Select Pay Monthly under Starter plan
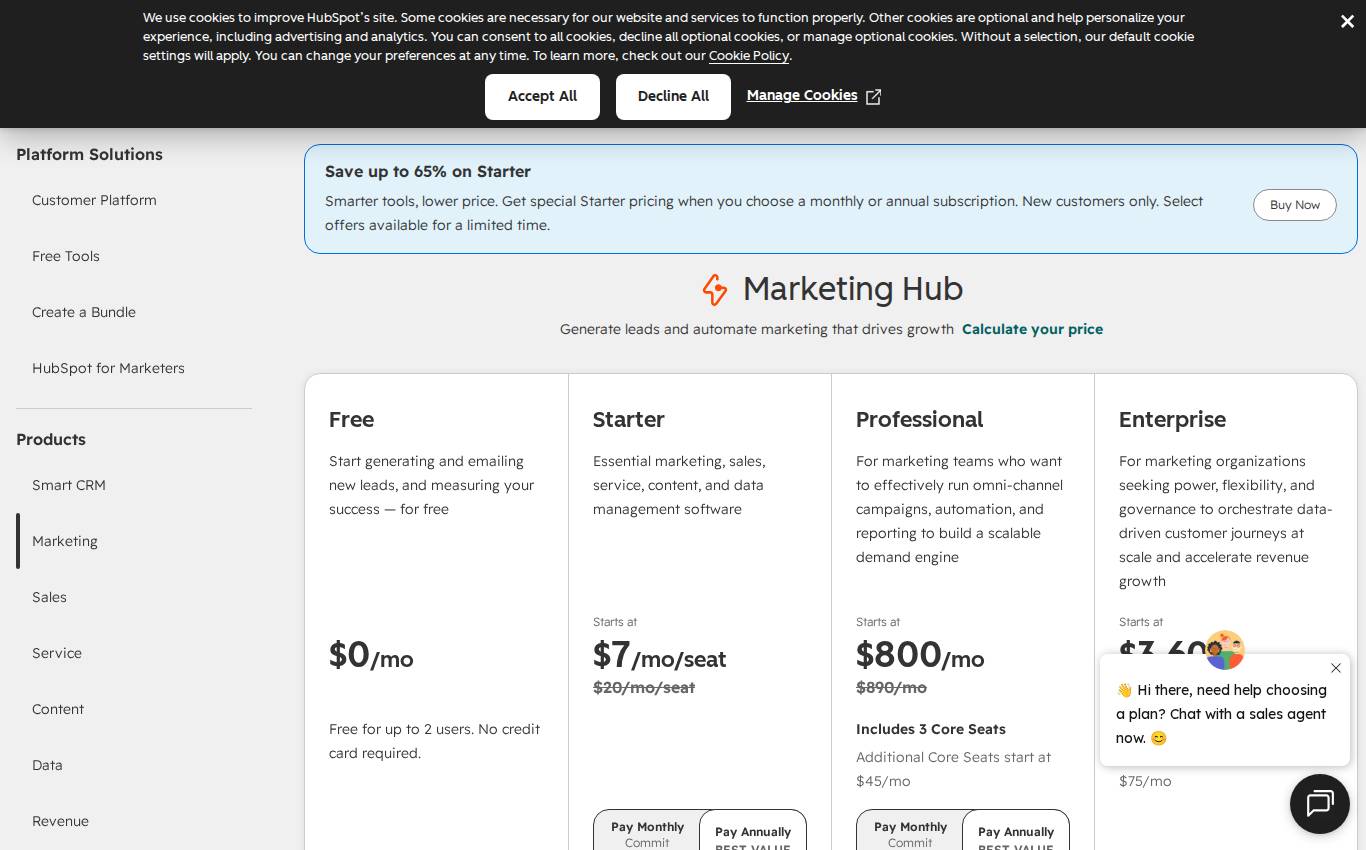Screen dimensions: 1366x850 point(647,832)
